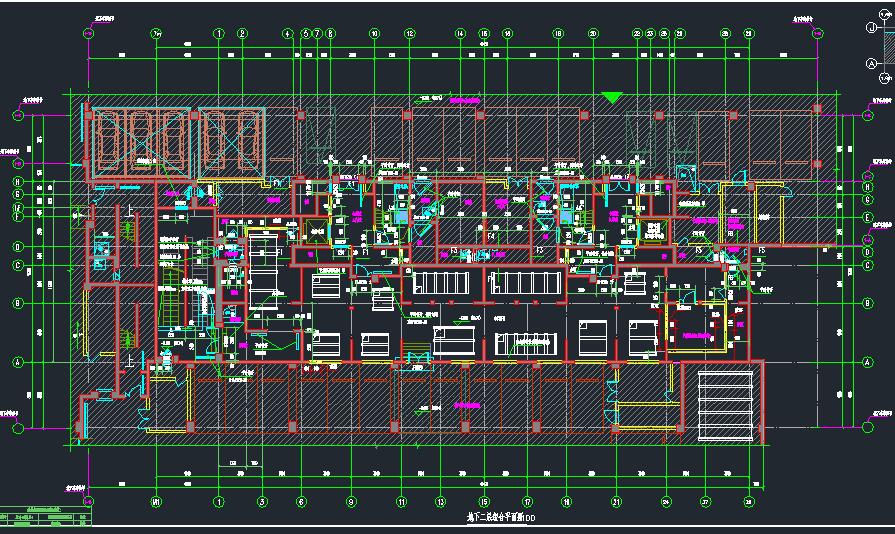
Task: Select the title block table at bottom-left
Action: coord(45,517)
